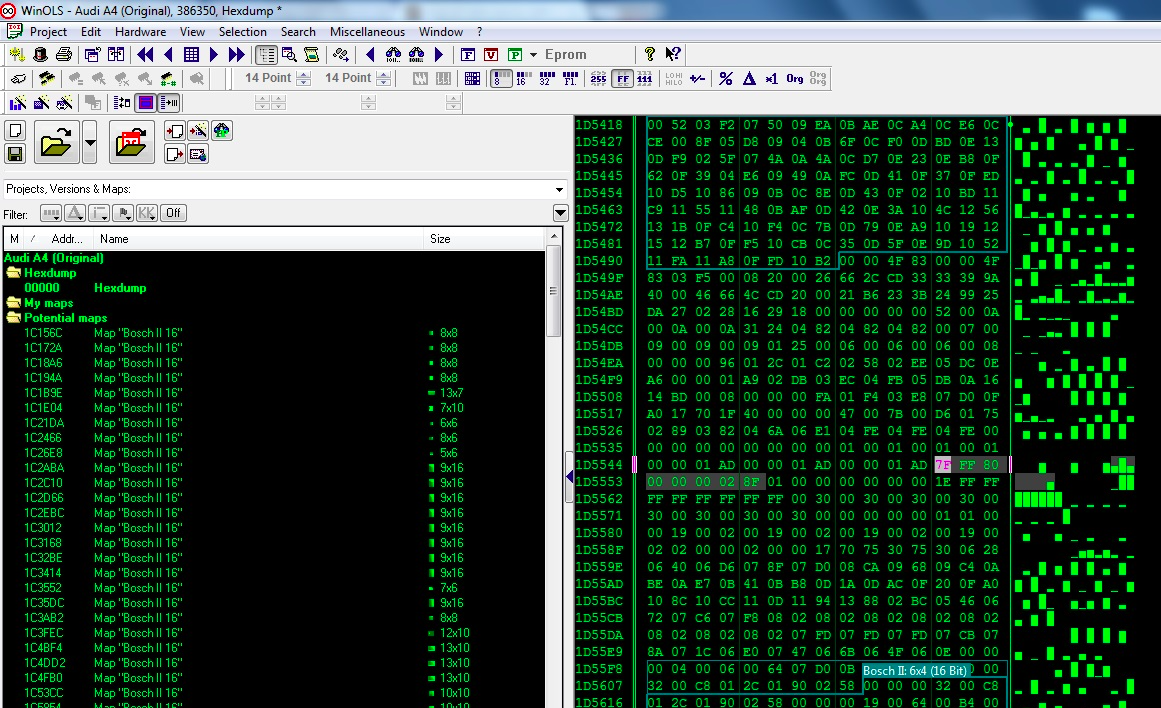Click the open folder with calendar button
Image resolution: width=1161 pixels, height=708 pixels.
[x=132, y=141]
